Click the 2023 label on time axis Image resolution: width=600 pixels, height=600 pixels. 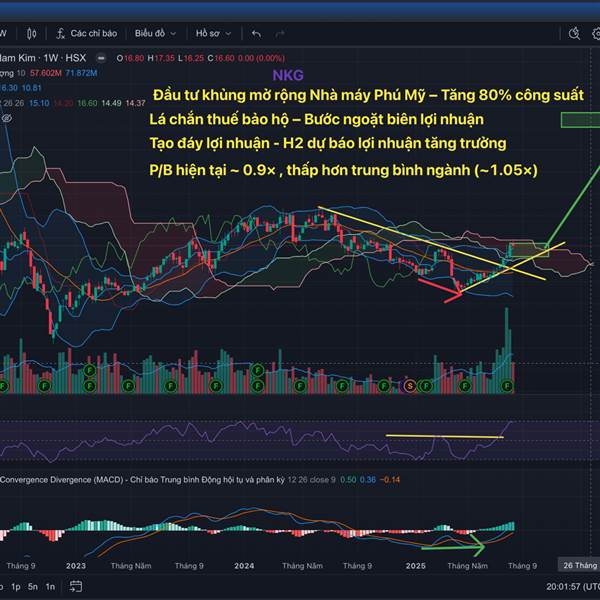coord(76,566)
